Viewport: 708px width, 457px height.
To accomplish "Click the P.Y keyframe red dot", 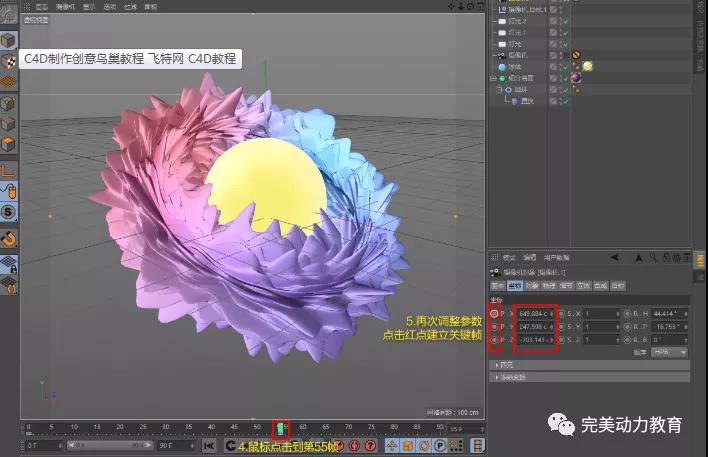I will tap(494, 327).
